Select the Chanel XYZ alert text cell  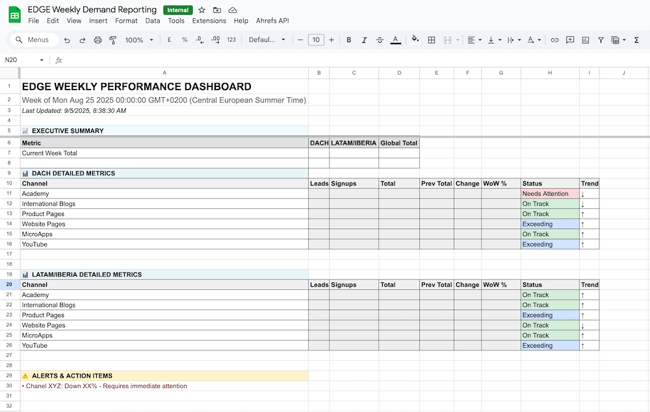click(164, 386)
